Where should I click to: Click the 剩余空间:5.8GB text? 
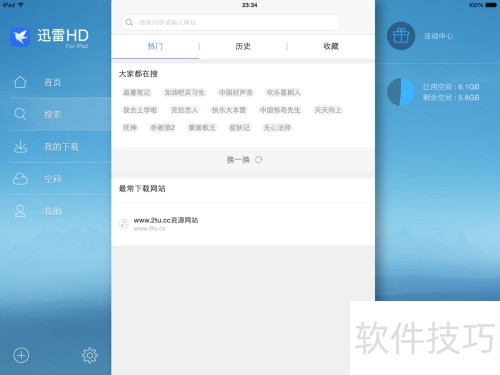point(451,98)
